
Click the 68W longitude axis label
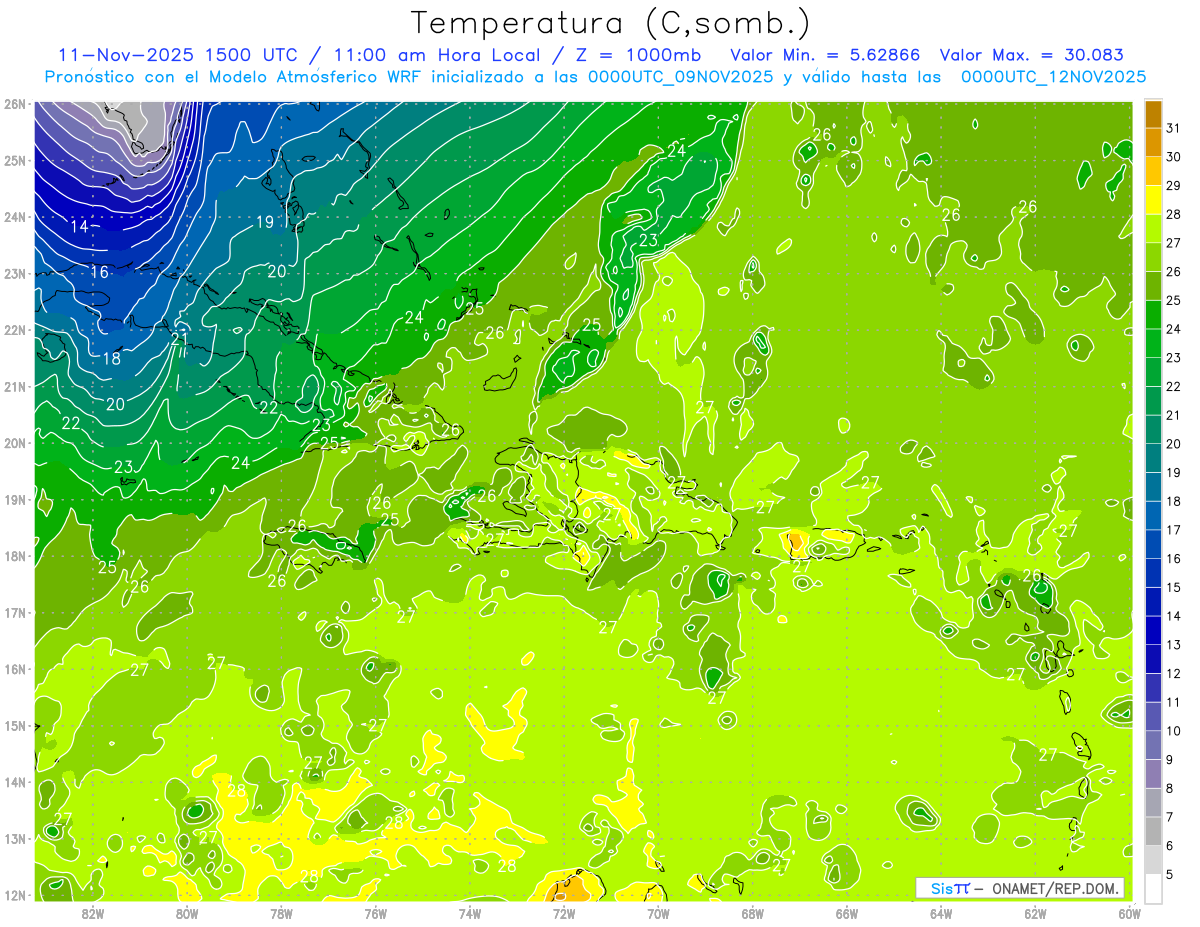(753, 913)
